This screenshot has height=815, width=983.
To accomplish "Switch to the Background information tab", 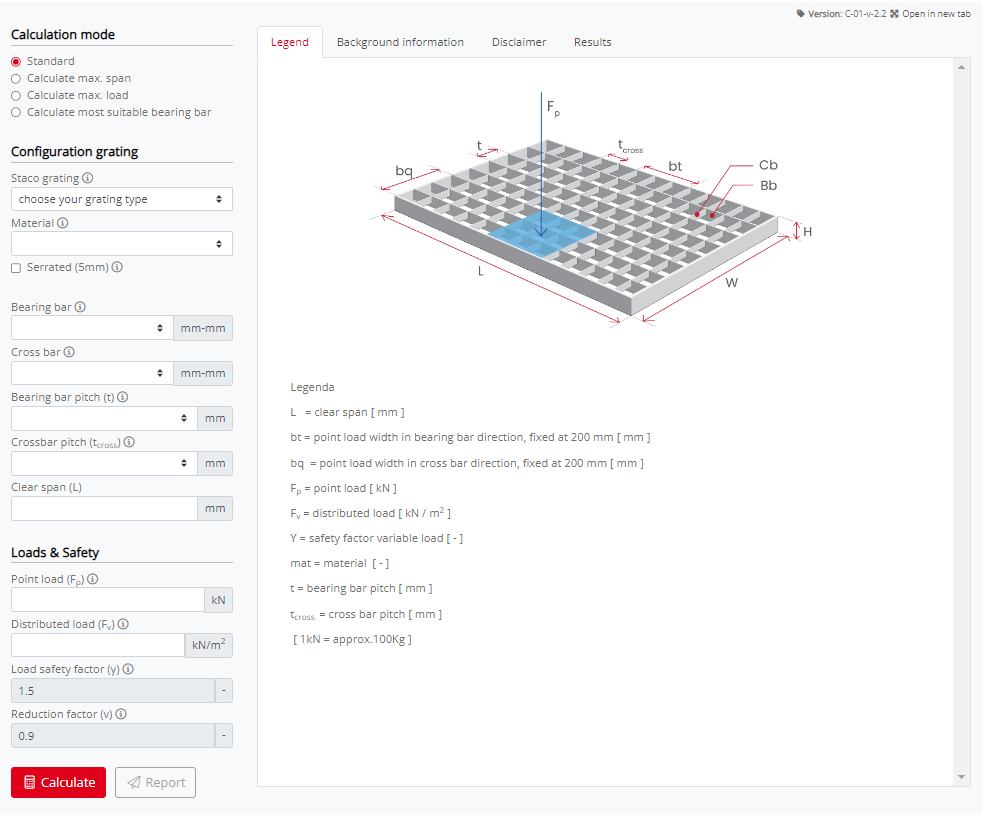I will [x=400, y=42].
